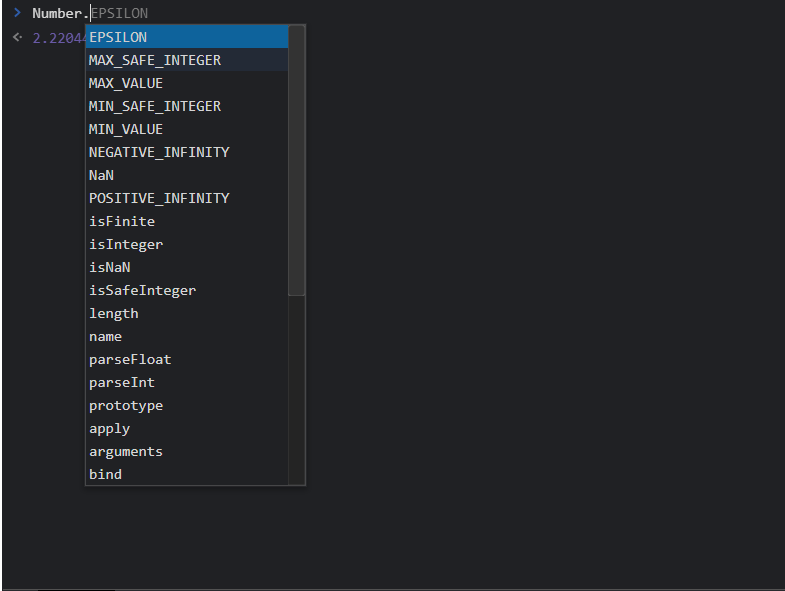Click the output return arrow icon
The height and width of the screenshot is (591, 785).
[x=18, y=37]
